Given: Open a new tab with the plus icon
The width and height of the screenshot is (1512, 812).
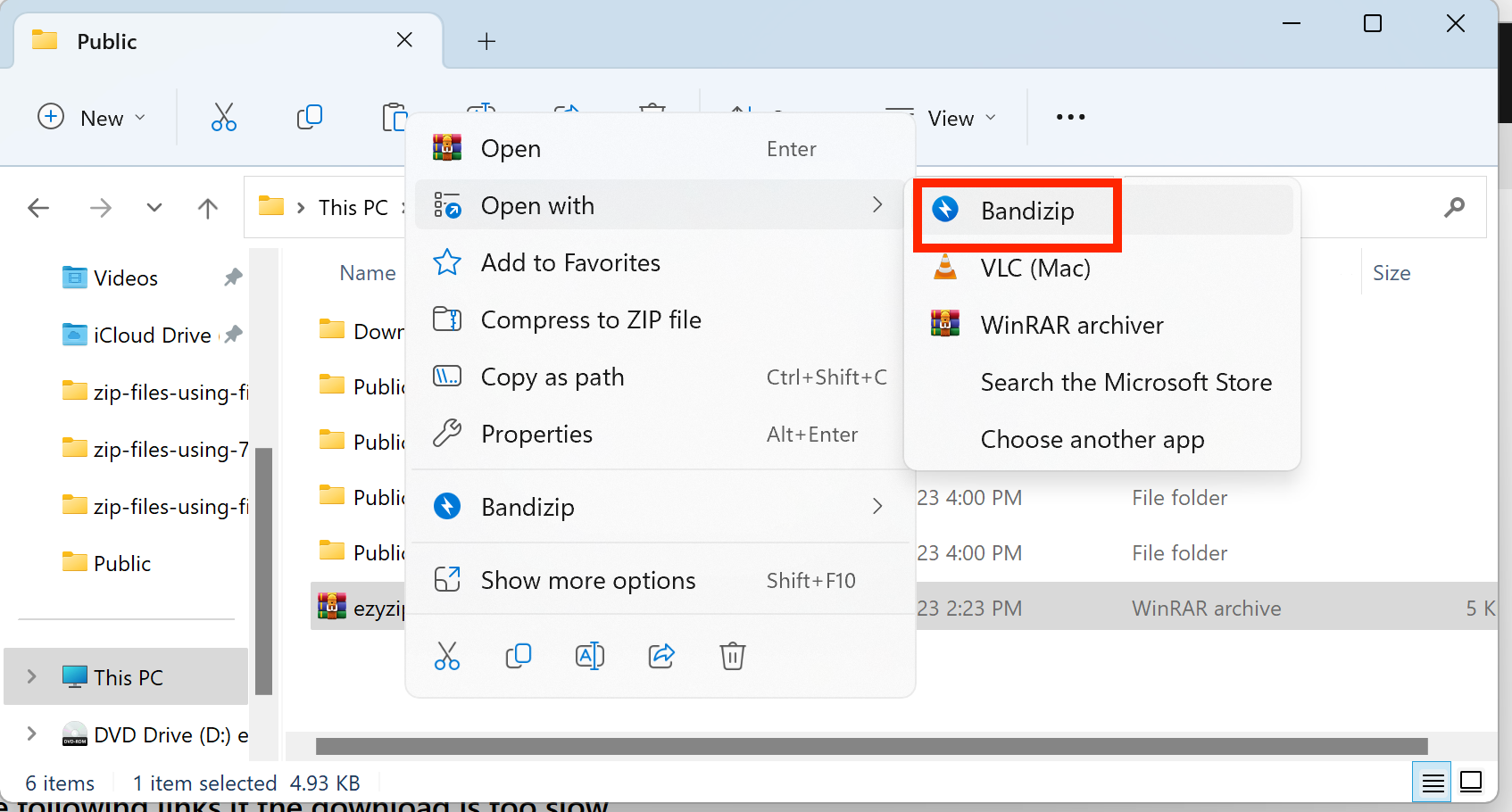Looking at the screenshot, I should [x=486, y=41].
